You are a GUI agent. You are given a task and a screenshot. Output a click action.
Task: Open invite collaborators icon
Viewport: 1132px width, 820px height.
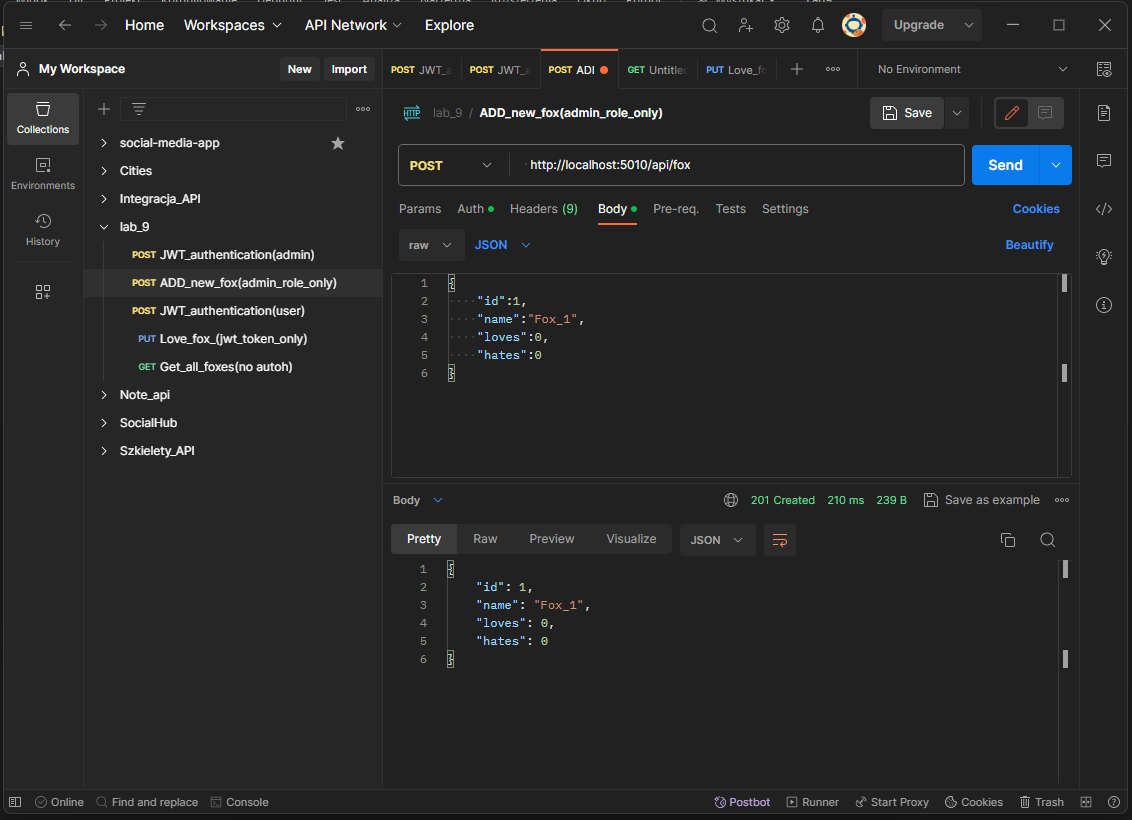pyautogui.click(x=746, y=25)
